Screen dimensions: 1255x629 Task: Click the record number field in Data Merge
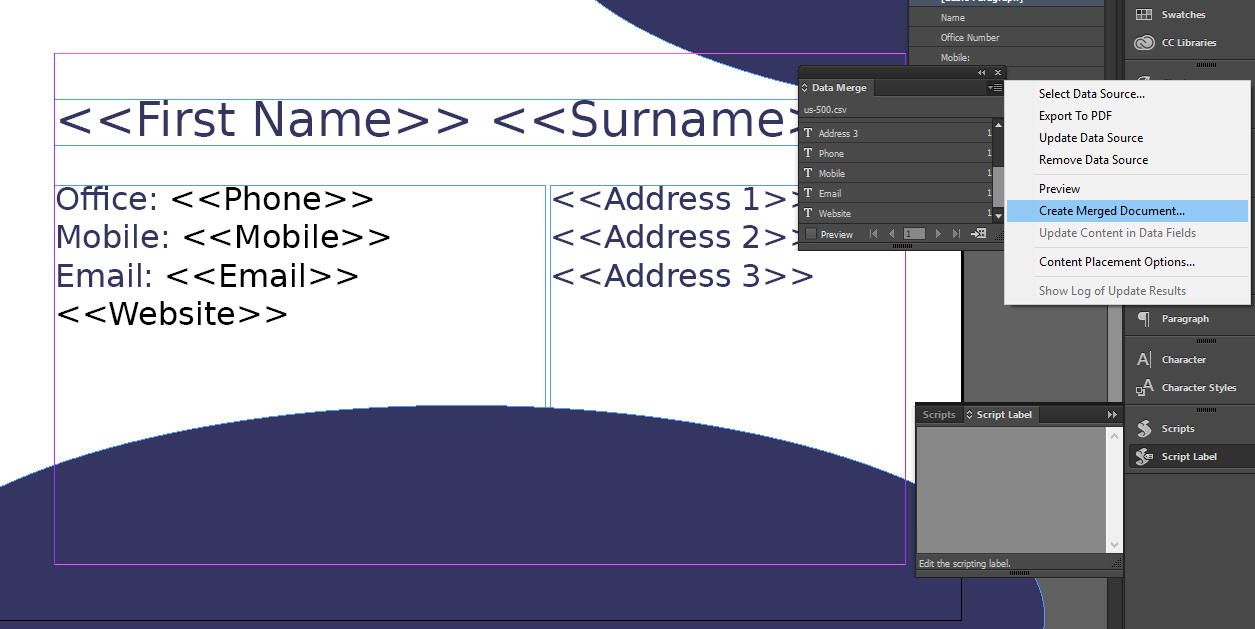pyautogui.click(x=914, y=234)
